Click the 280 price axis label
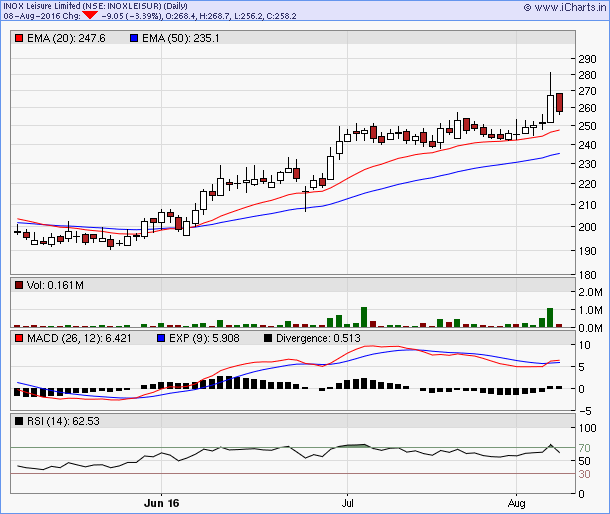Image resolution: width=610 pixels, height=514 pixels. pyautogui.click(x=587, y=75)
